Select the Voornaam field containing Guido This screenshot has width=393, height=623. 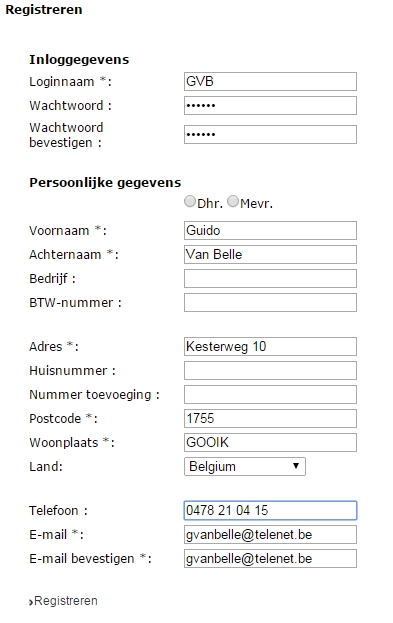(x=270, y=230)
